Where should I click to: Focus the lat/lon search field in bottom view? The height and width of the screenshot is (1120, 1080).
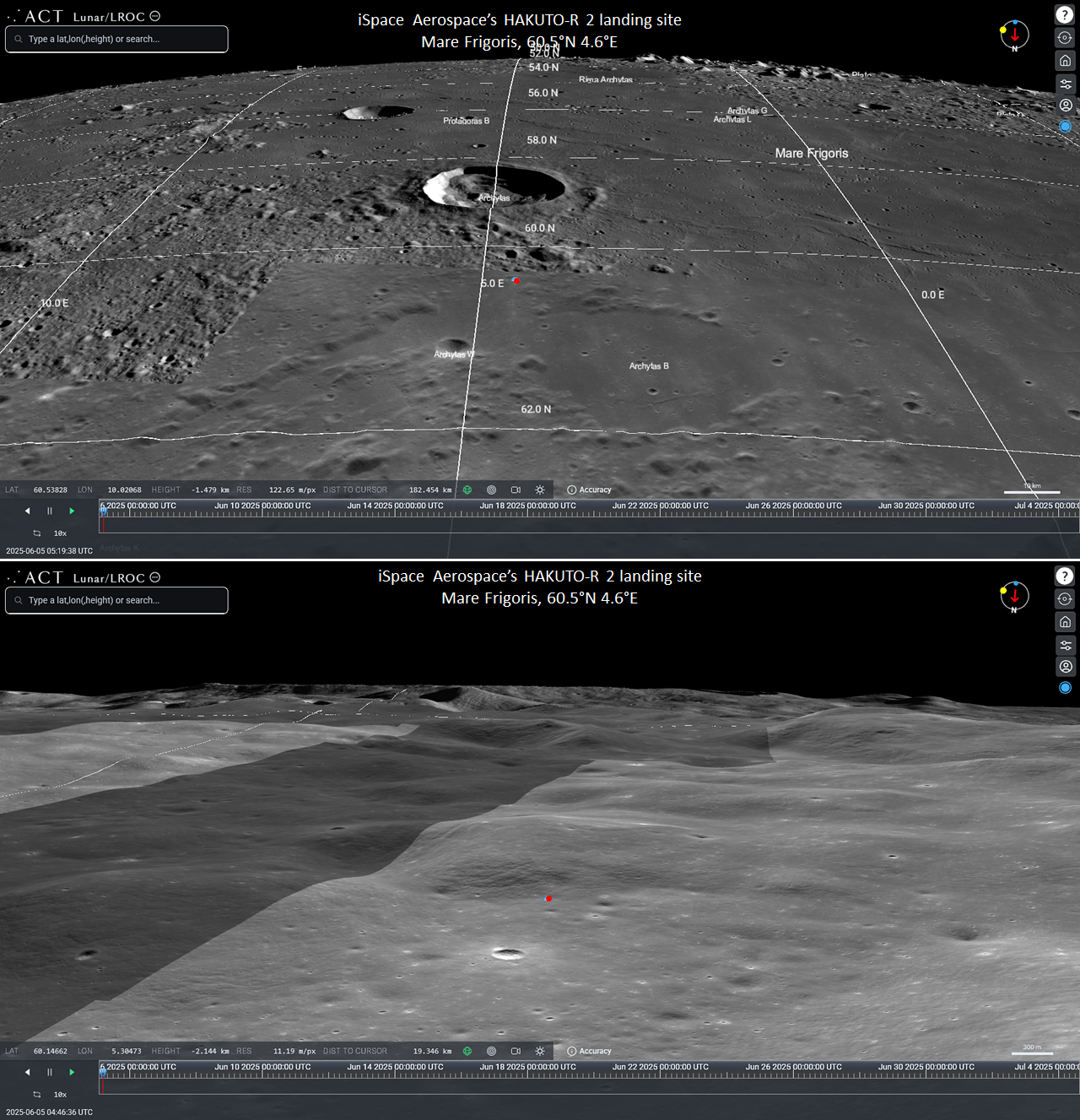tap(116, 600)
